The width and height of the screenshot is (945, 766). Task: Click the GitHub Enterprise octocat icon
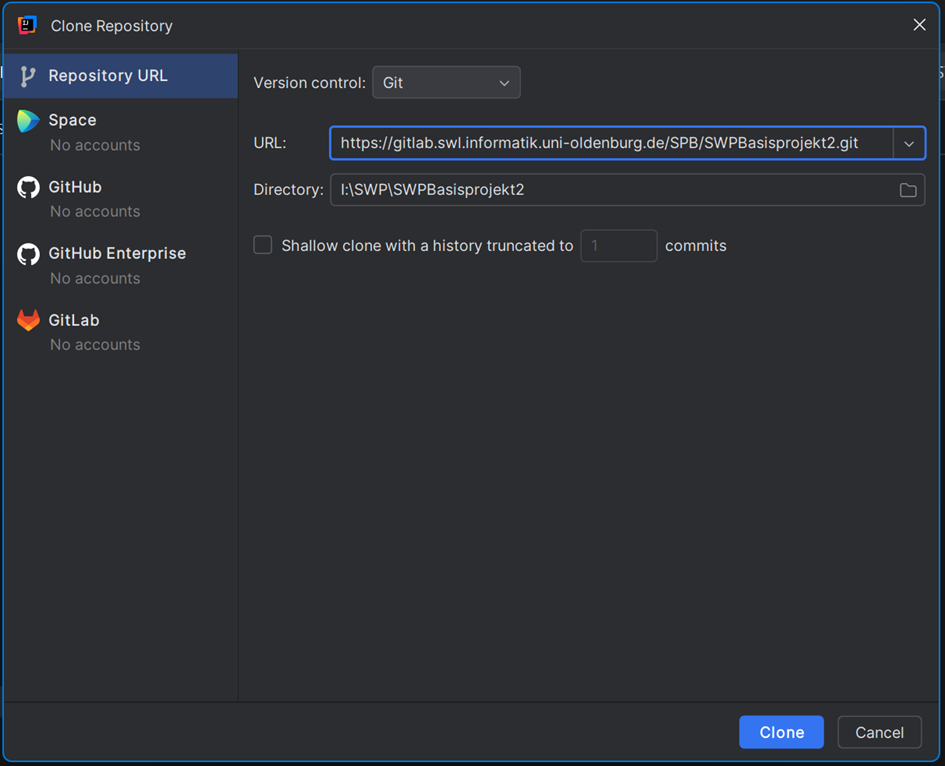29,254
